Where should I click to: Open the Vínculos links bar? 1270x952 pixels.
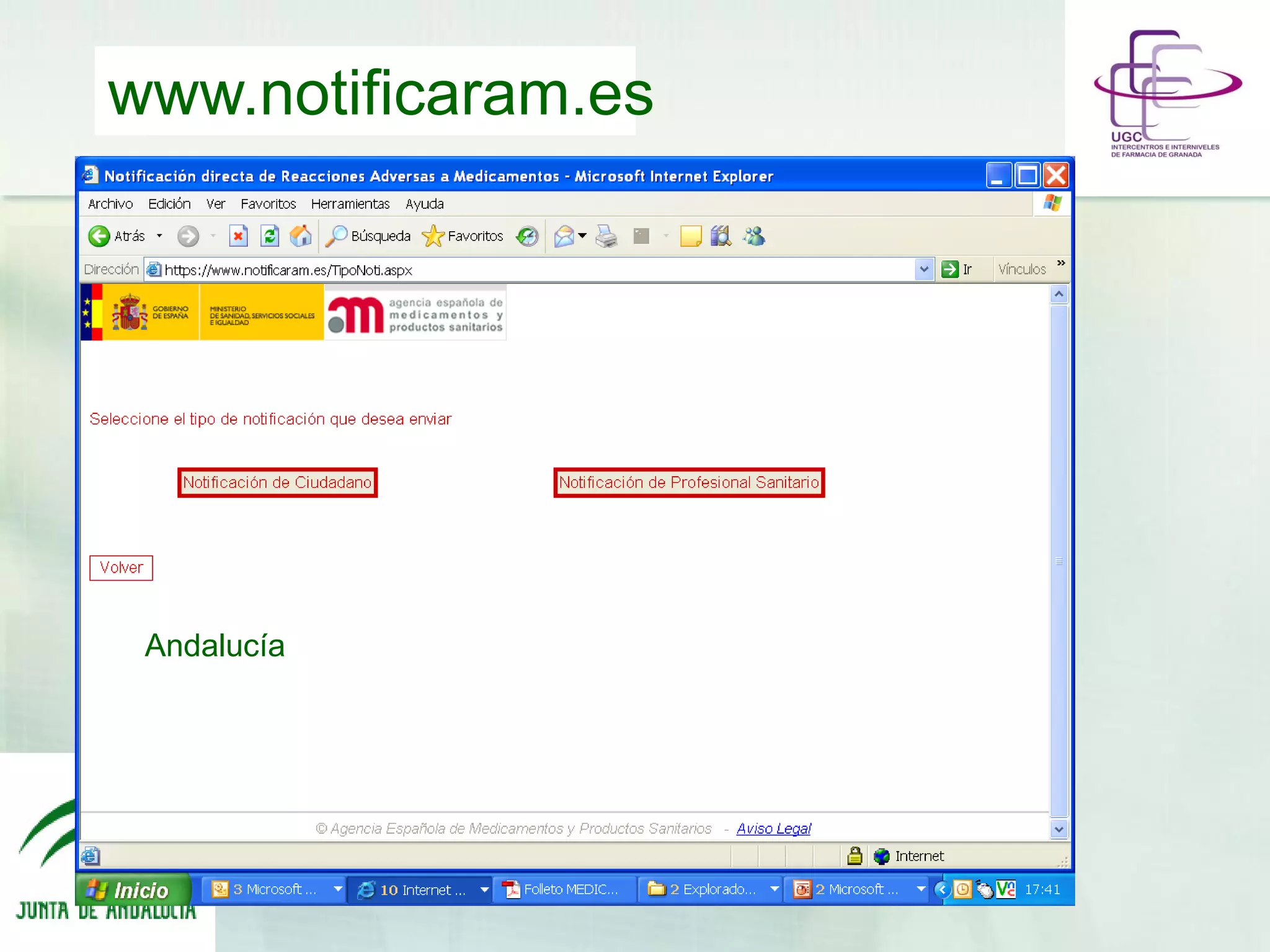(x=1022, y=270)
